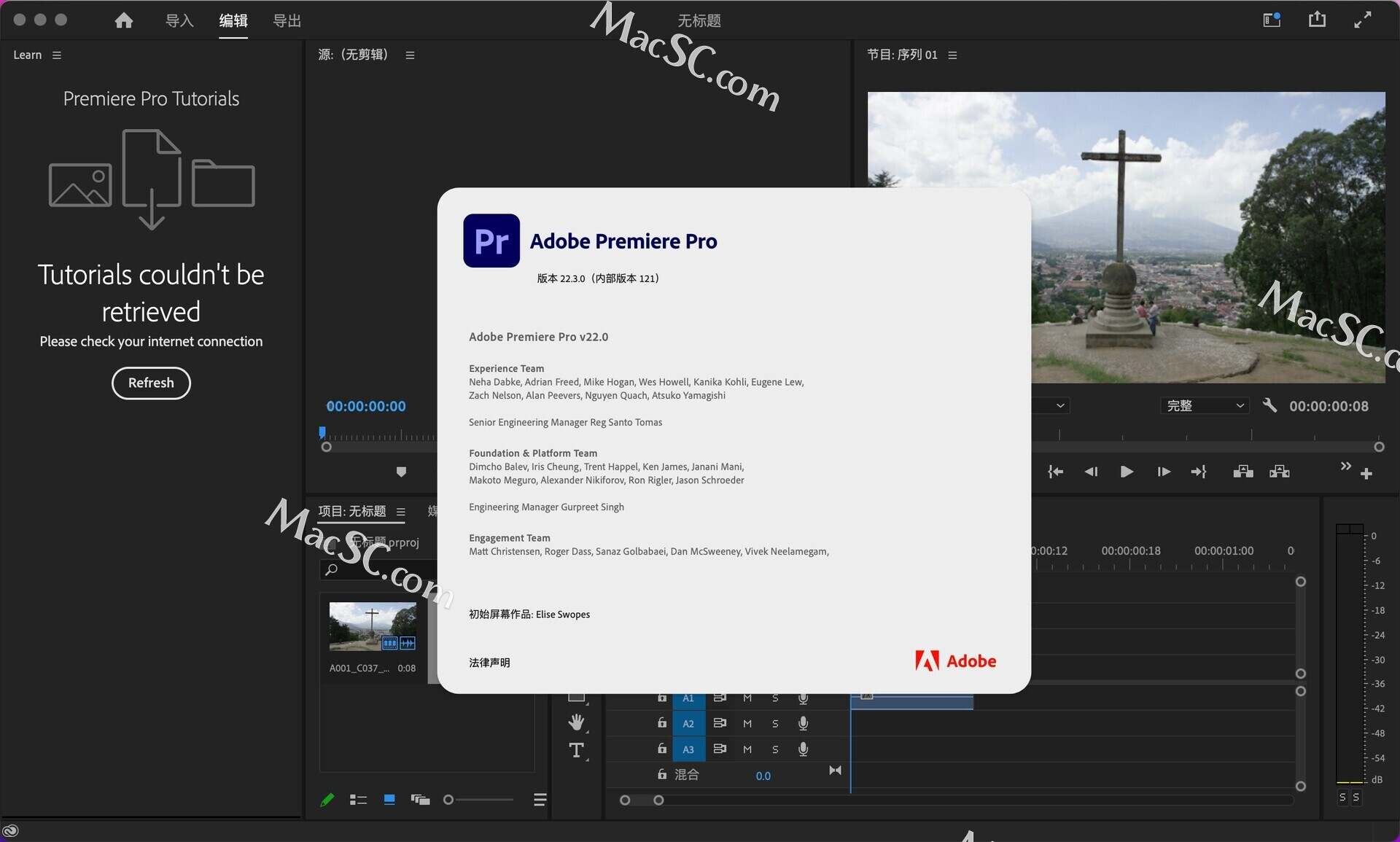Open the 导出 (Export) tab
This screenshot has width=1400, height=842.
[x=287, y=20]
